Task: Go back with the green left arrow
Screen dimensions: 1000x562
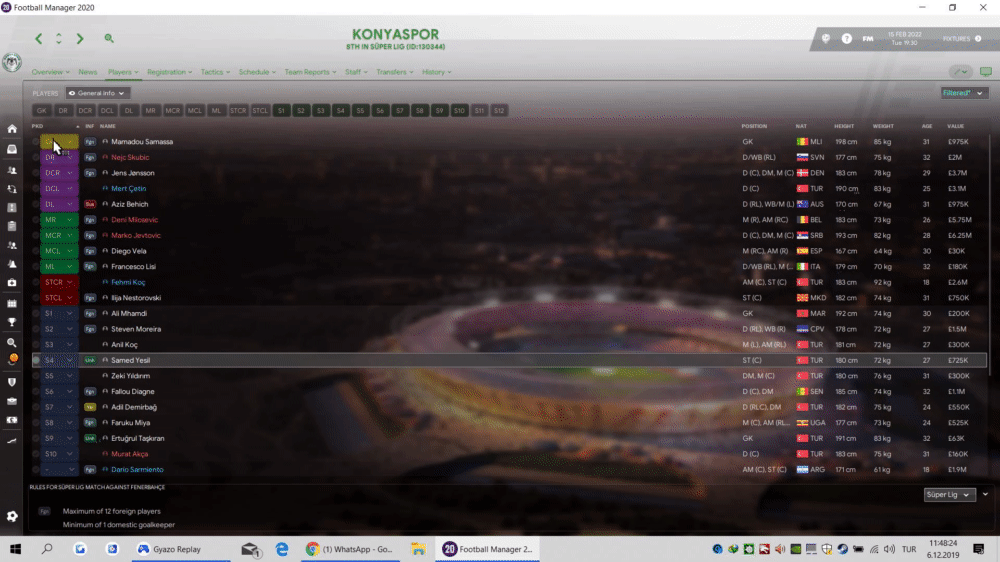Action: tap(39, 39)
